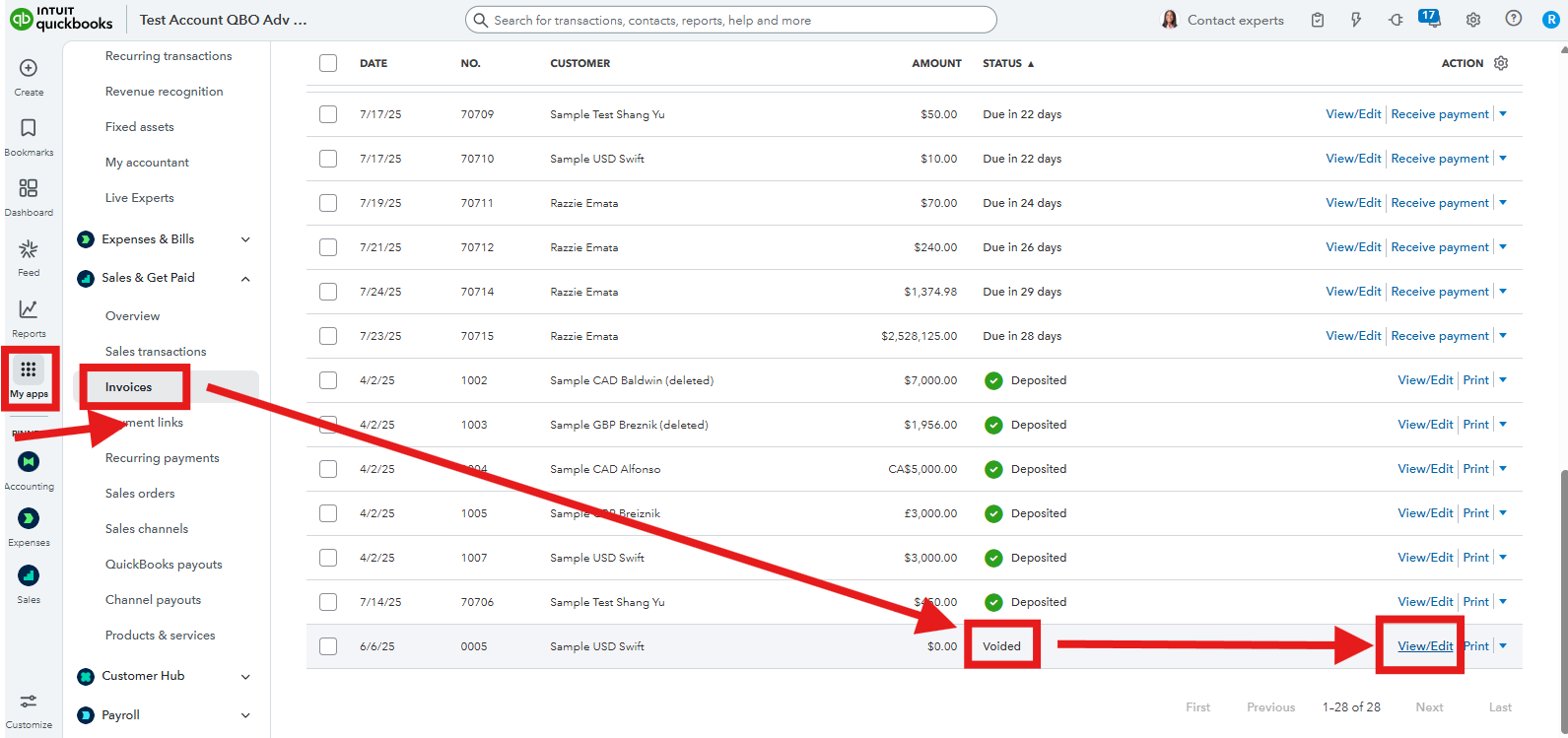Open notifications with badge 17
This screenshot has width=1568, height=738.
(1429, 18)
